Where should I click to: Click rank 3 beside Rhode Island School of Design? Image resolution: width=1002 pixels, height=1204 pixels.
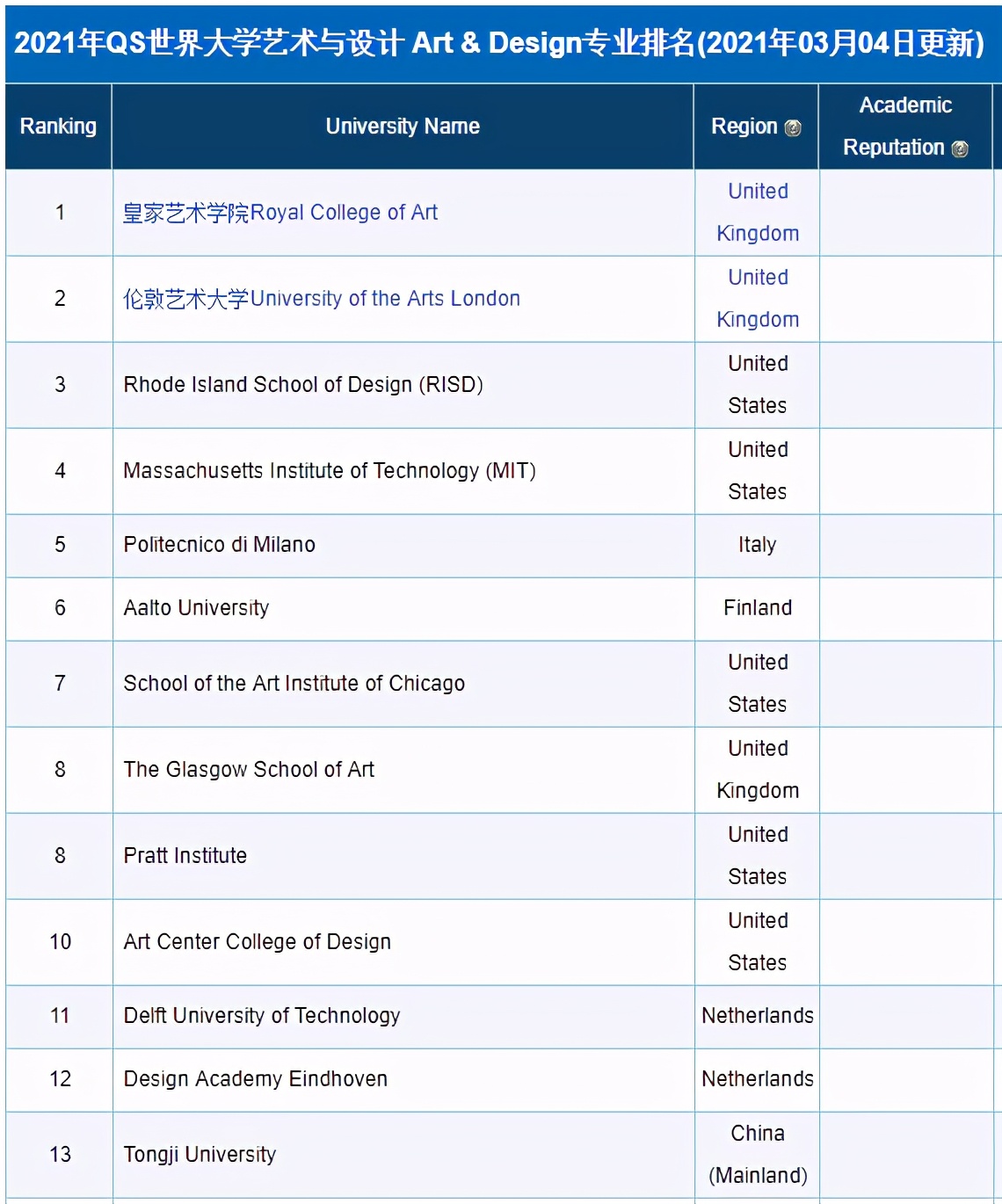point(60,385)
